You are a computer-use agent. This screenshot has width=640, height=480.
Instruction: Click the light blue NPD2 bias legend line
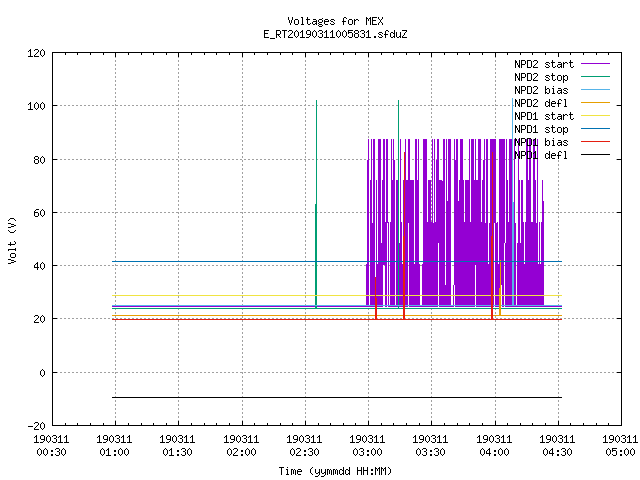pos(596,89)
